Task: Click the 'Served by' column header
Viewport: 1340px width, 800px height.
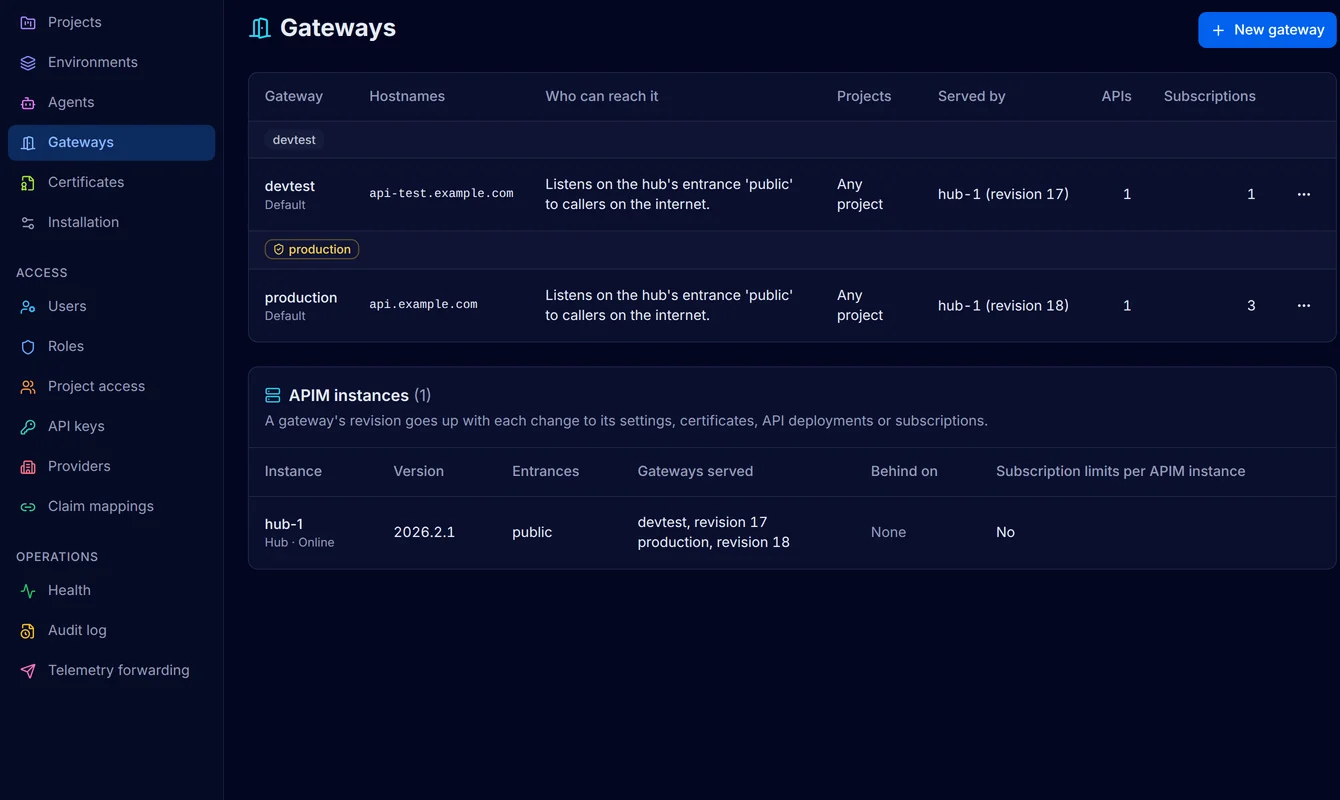Action: [x=971, y=96]
